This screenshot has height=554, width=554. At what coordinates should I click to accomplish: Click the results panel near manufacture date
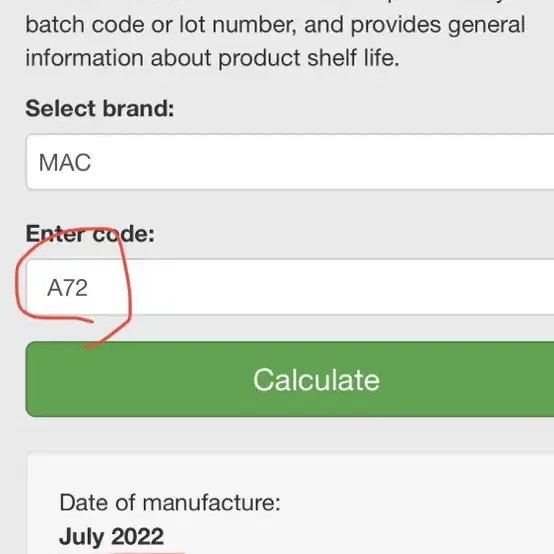[x=290, y=503]
